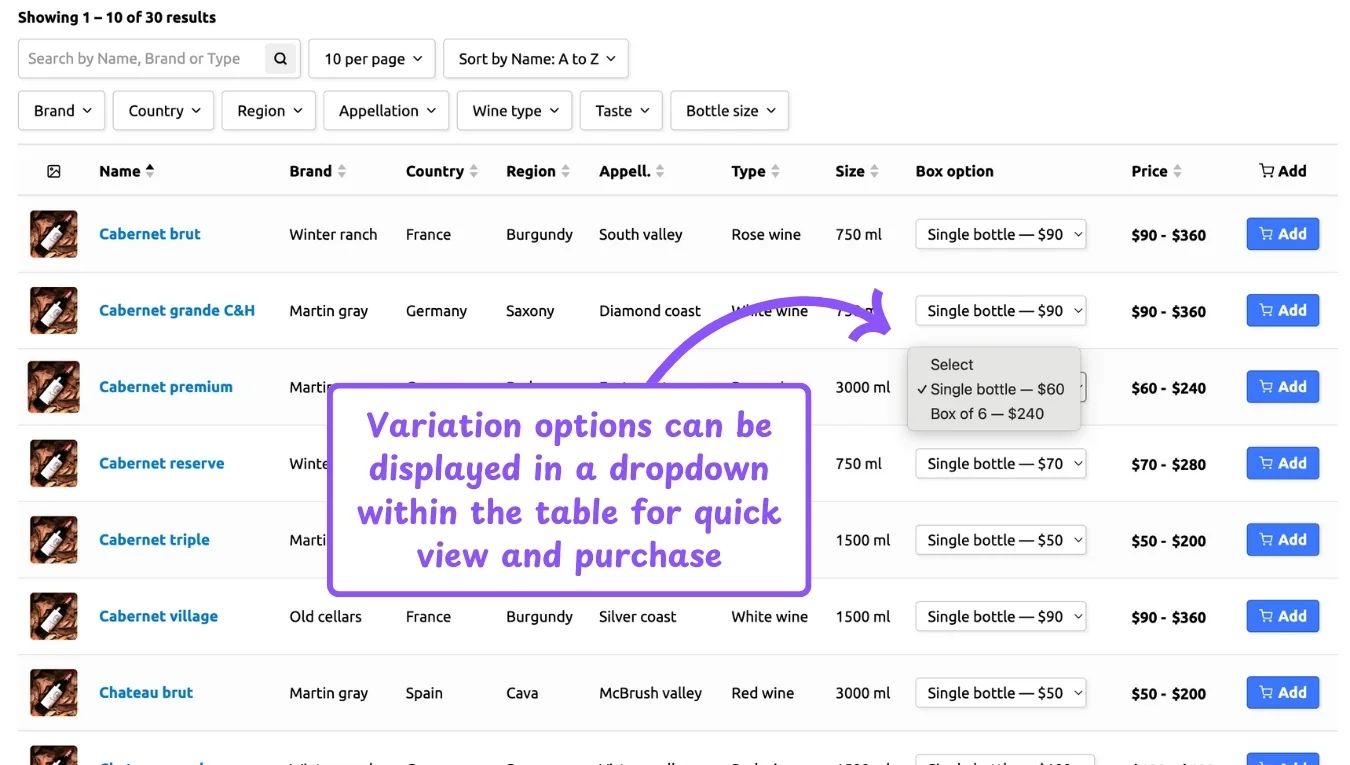This screenshot has width=1350, height=765.
Task: Expand the Region filter
Action: (x=269, y=111)
